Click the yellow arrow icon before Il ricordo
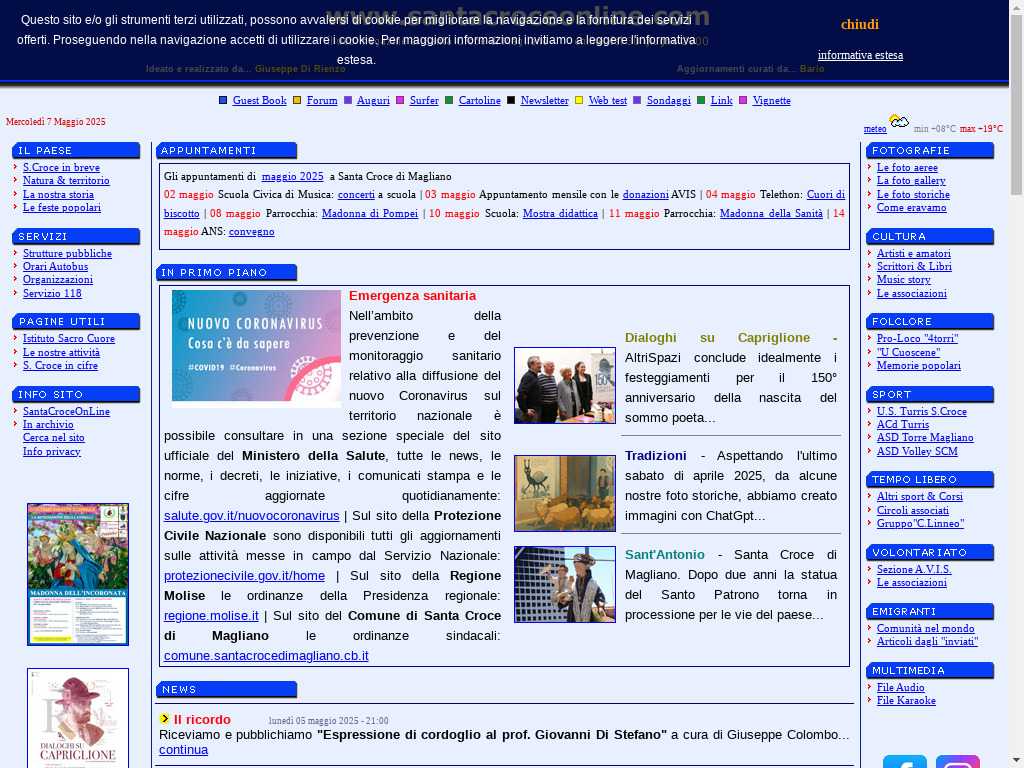1024x768 pixels. click(x=165, y=719)
